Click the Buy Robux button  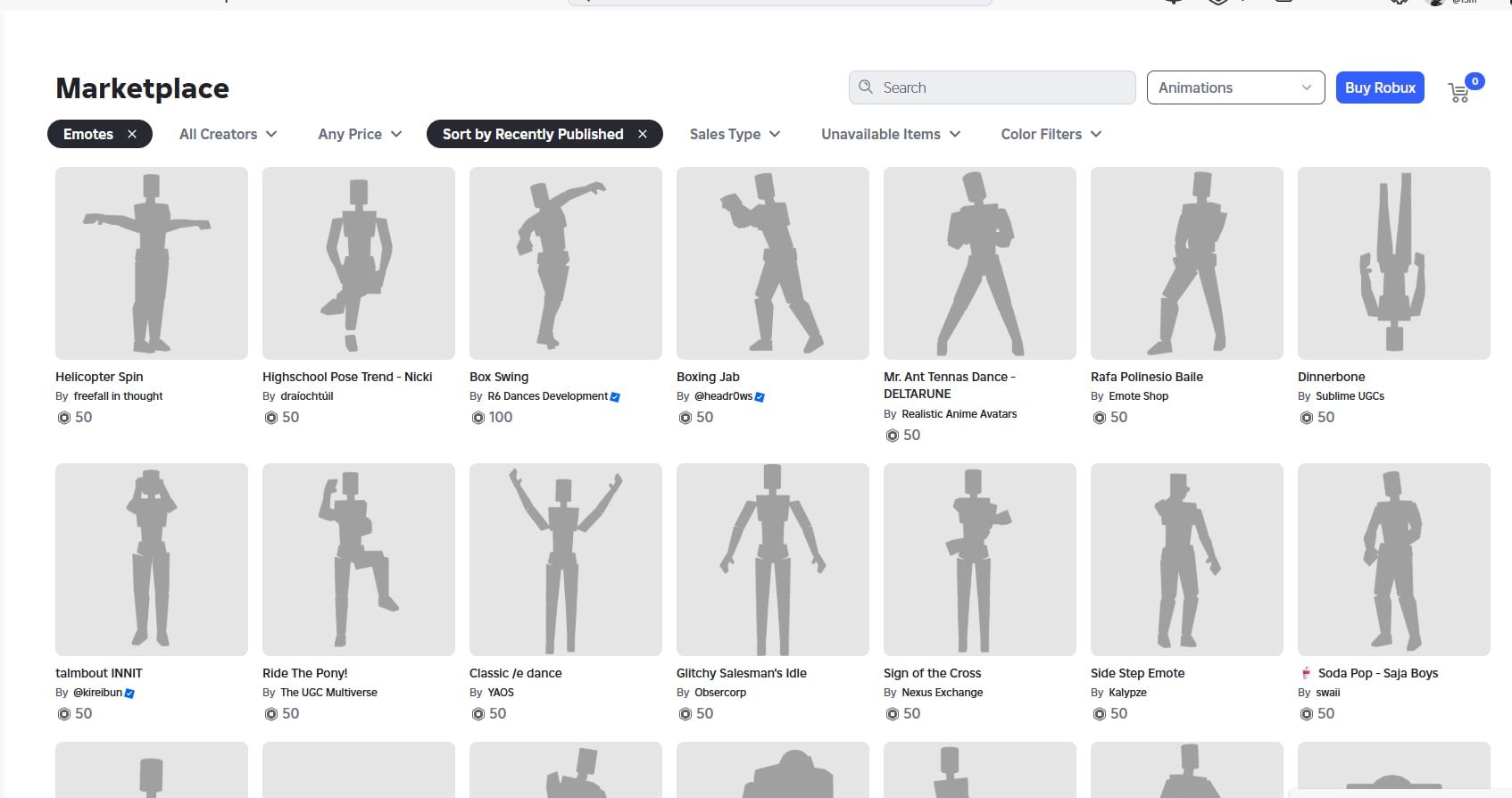[1380, 87]
